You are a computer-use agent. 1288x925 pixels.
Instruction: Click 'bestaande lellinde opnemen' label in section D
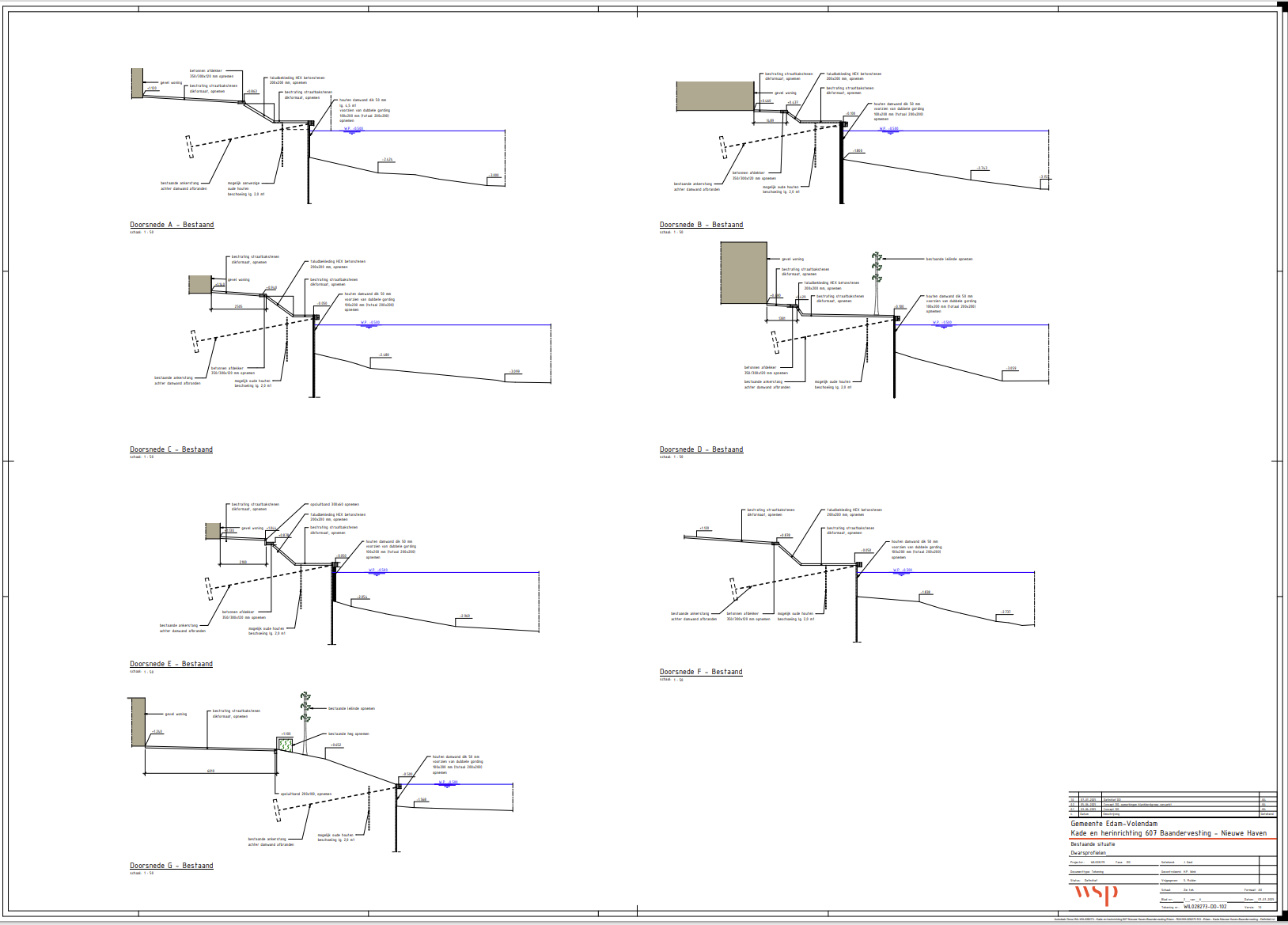point(949,259)
